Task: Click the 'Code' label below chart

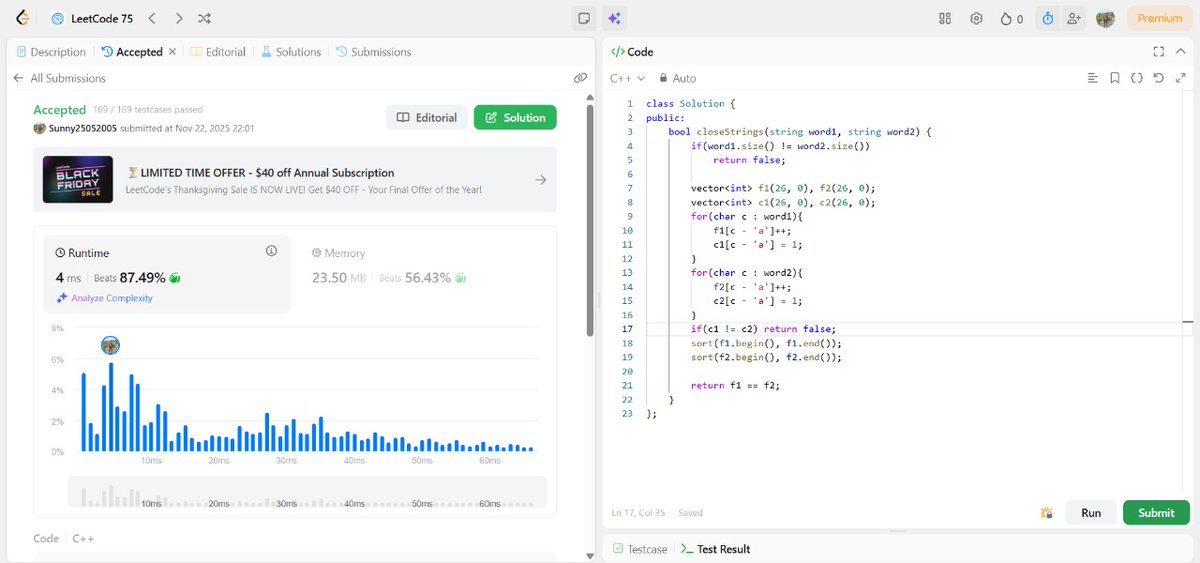Action: point(46,538)
